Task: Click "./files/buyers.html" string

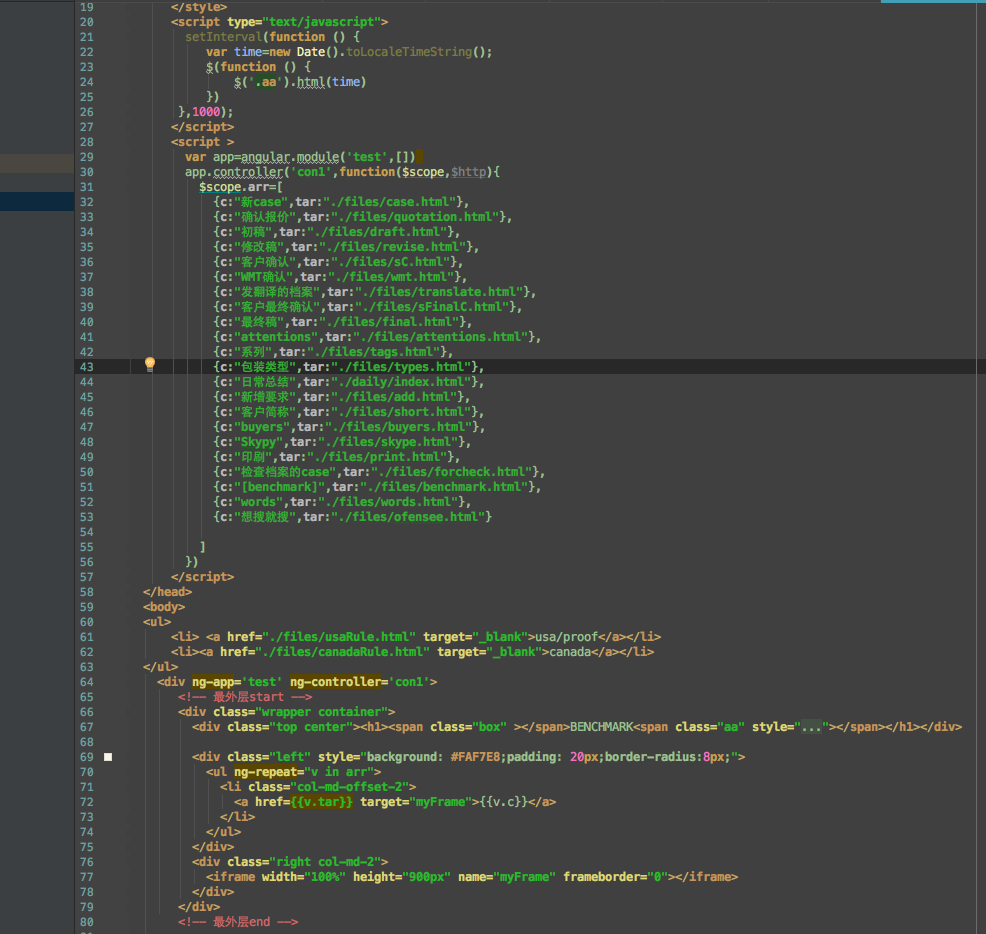Action: pyautogui.click(x=399, y=428)
